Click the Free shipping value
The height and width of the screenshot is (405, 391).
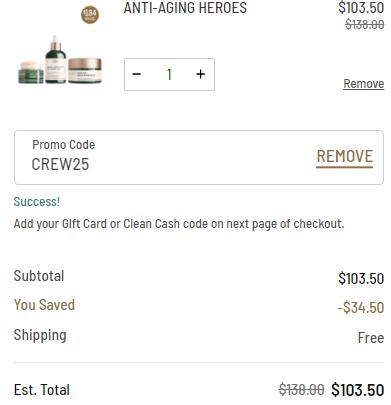pos(371,338)
